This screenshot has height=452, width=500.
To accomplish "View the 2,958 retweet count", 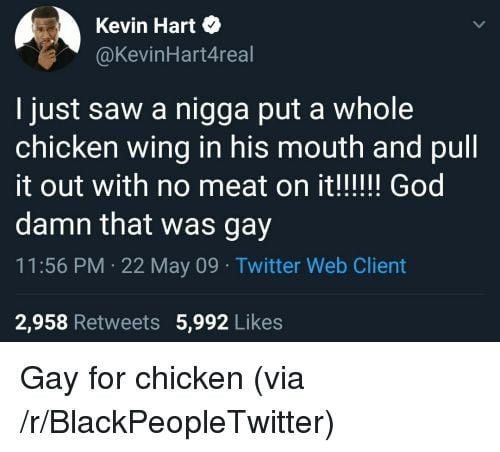I will tap(42, 322).
